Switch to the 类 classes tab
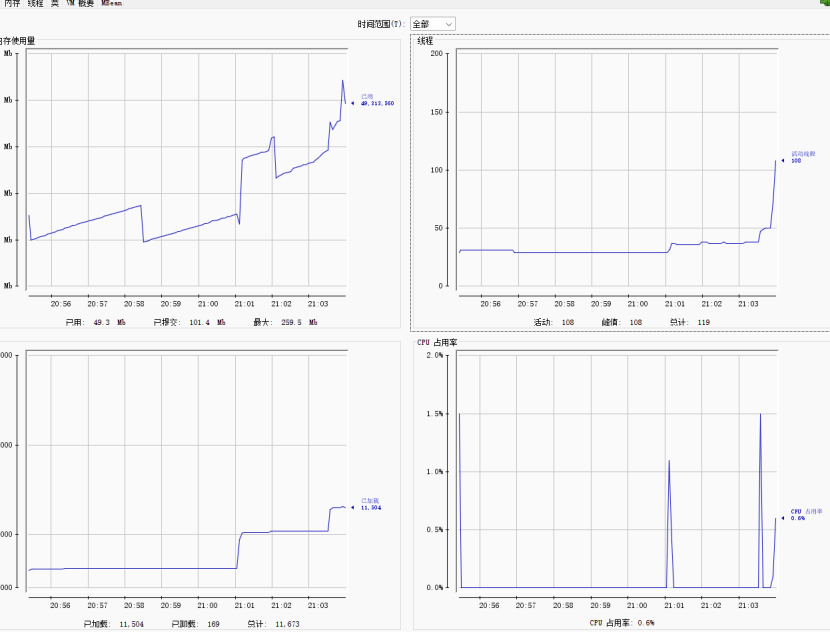830x632 pixels. [x=55, y=3]
